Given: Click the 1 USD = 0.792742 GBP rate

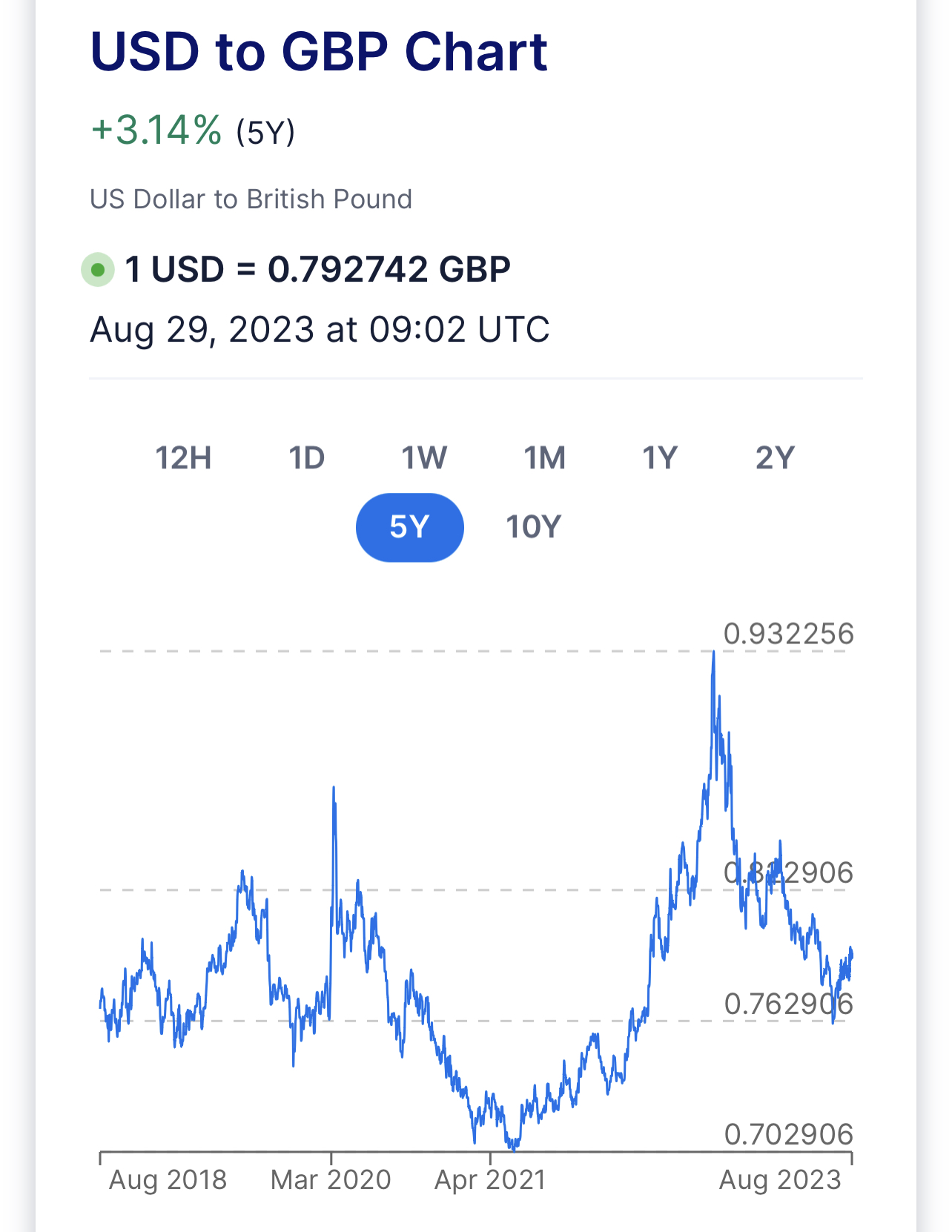Looking at the screenshot, I should tap(317, 269).
